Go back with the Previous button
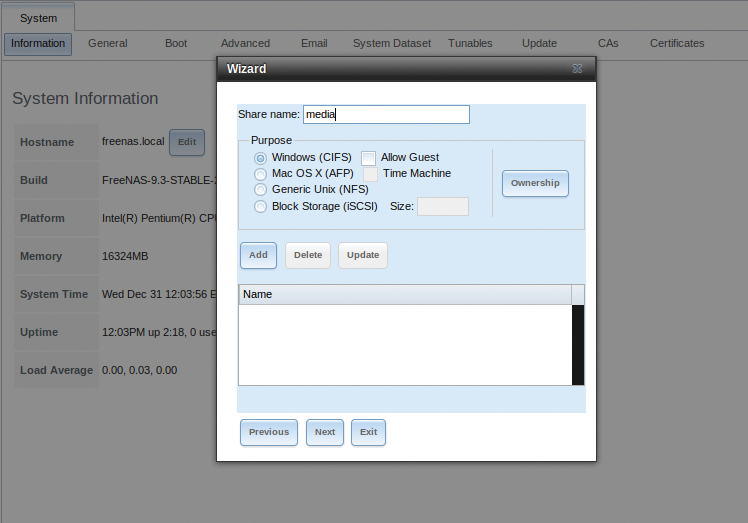The image size is (748, 523). pos(269,432)
